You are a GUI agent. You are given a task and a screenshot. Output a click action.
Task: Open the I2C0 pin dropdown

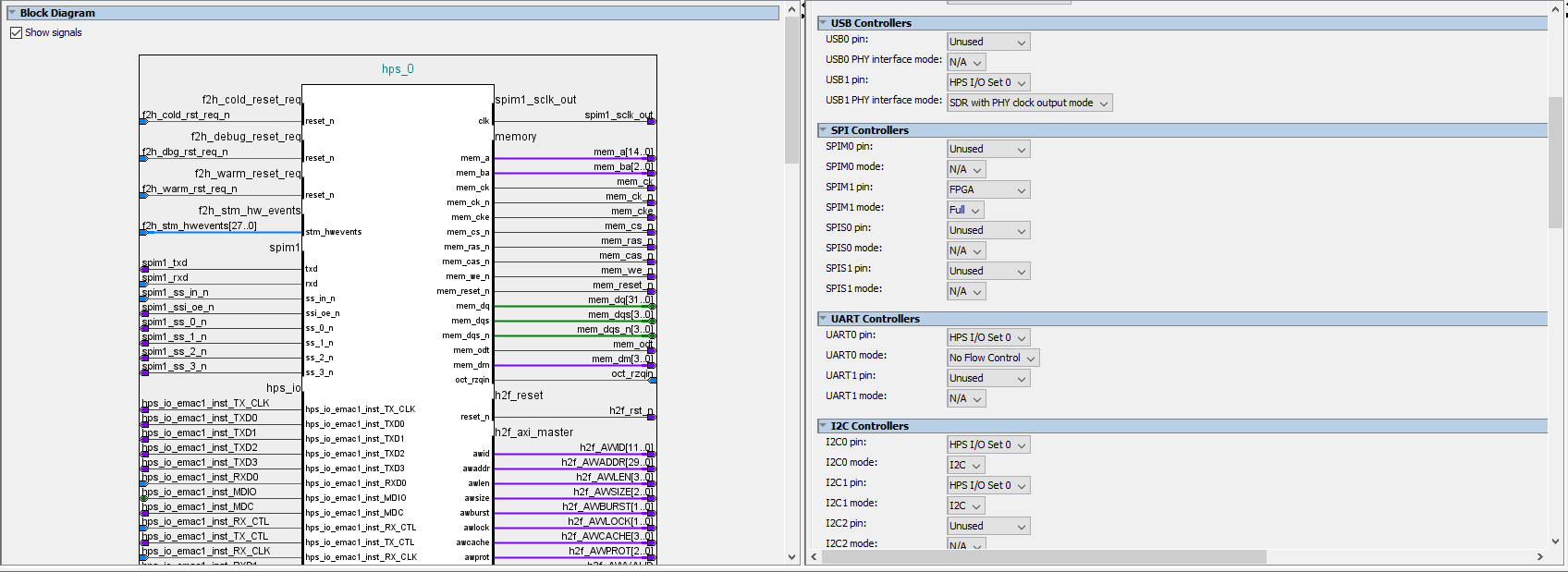click(987, 444)
